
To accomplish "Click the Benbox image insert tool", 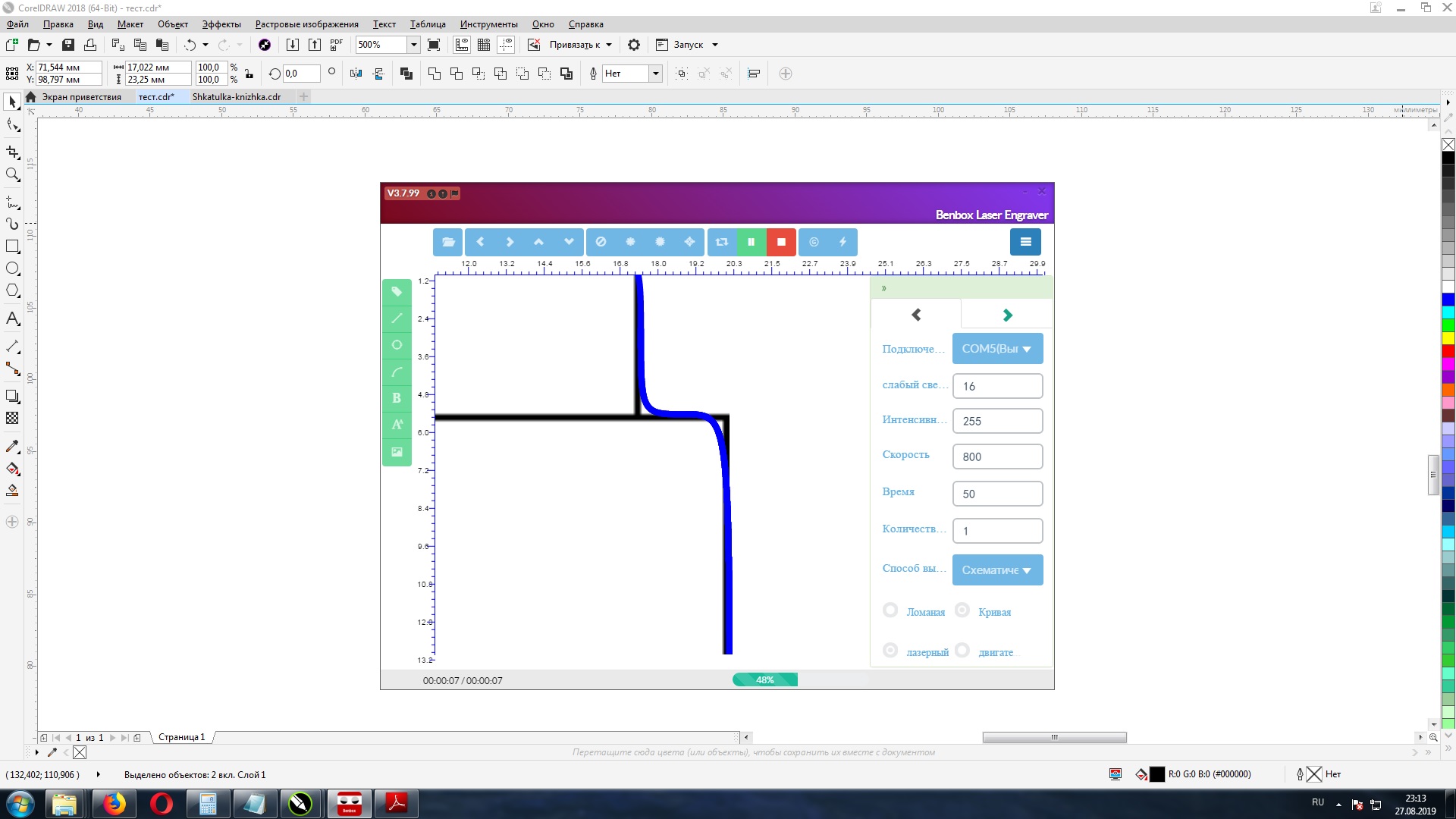I will [x=397, y=452].
